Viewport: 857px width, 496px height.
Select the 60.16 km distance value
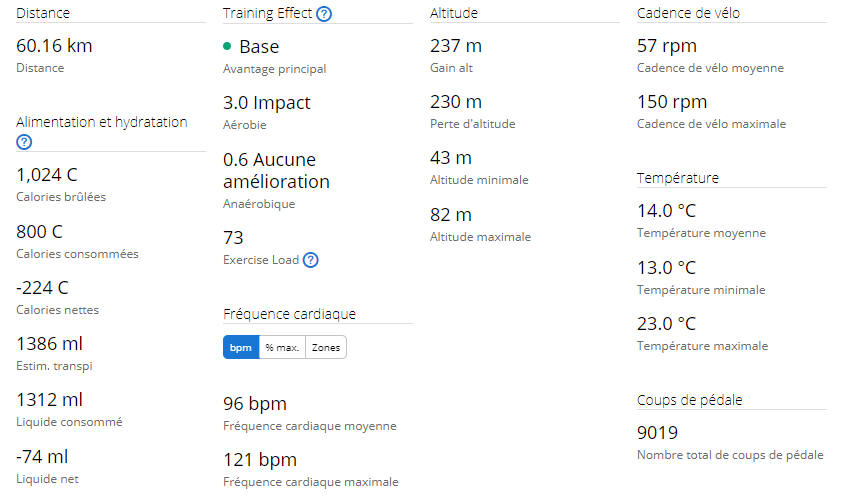[54, 46]
